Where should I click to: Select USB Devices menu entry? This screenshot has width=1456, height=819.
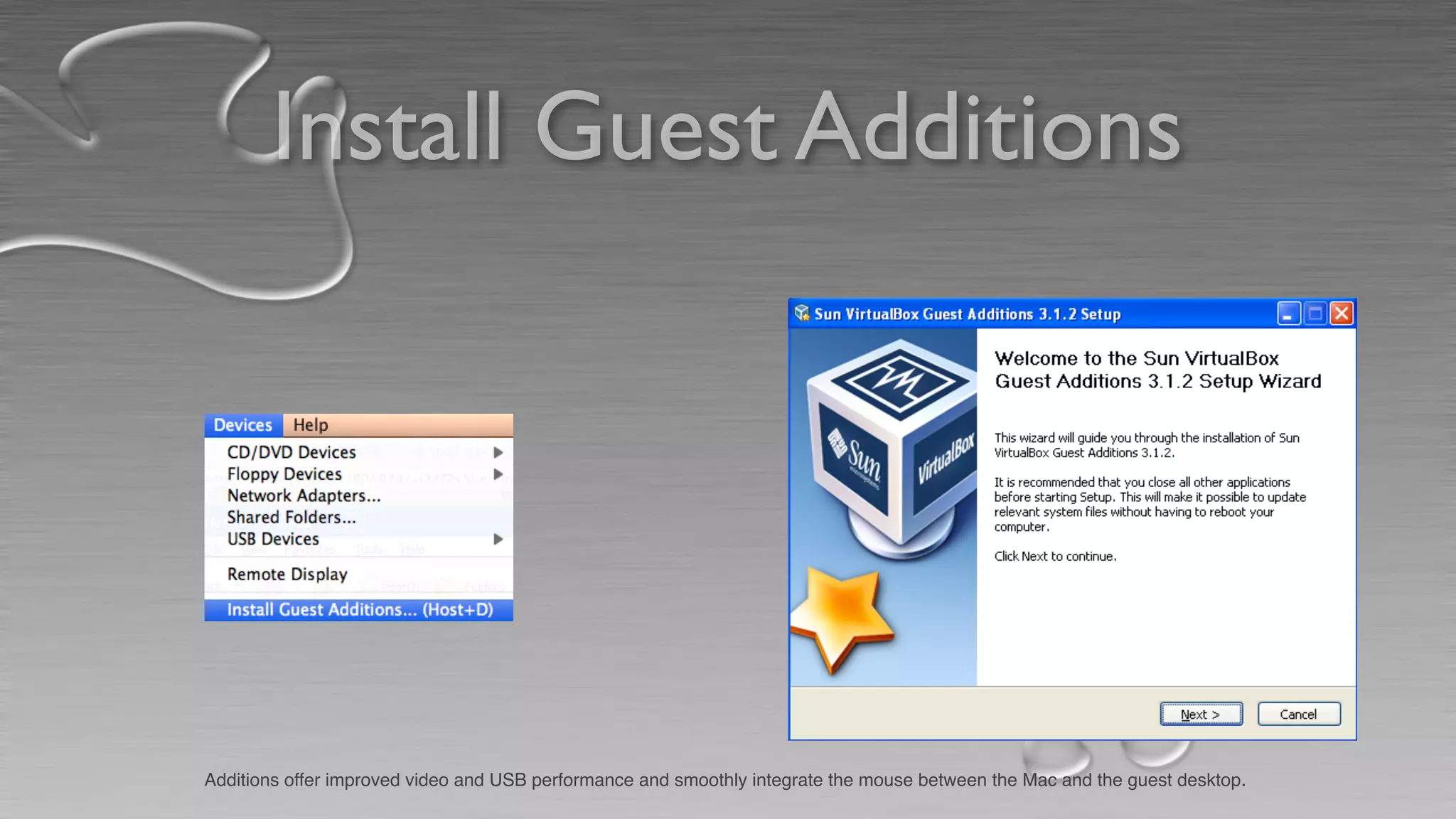click(x=358, y=540)
